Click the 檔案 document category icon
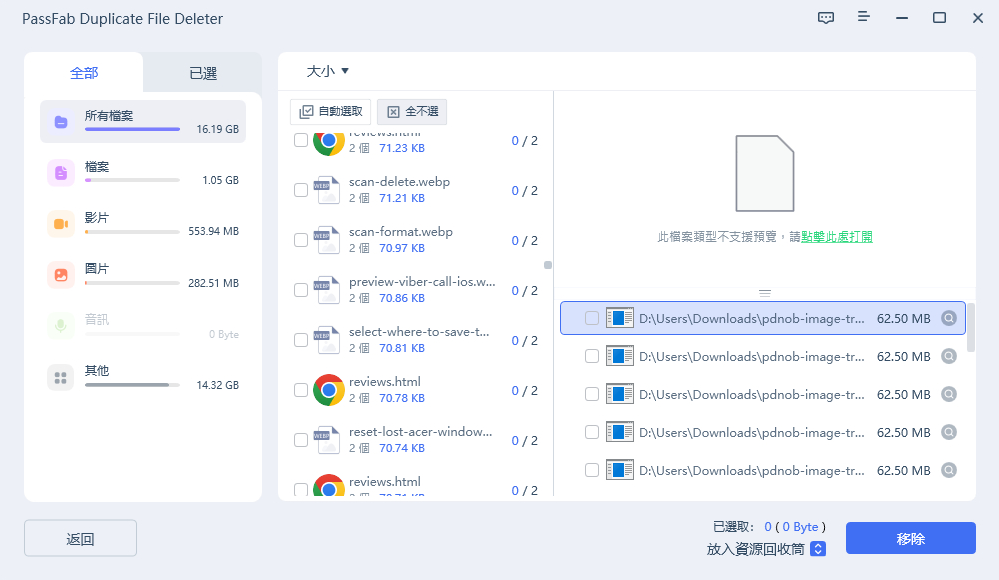The image size is (999, 580). (61, 173)
